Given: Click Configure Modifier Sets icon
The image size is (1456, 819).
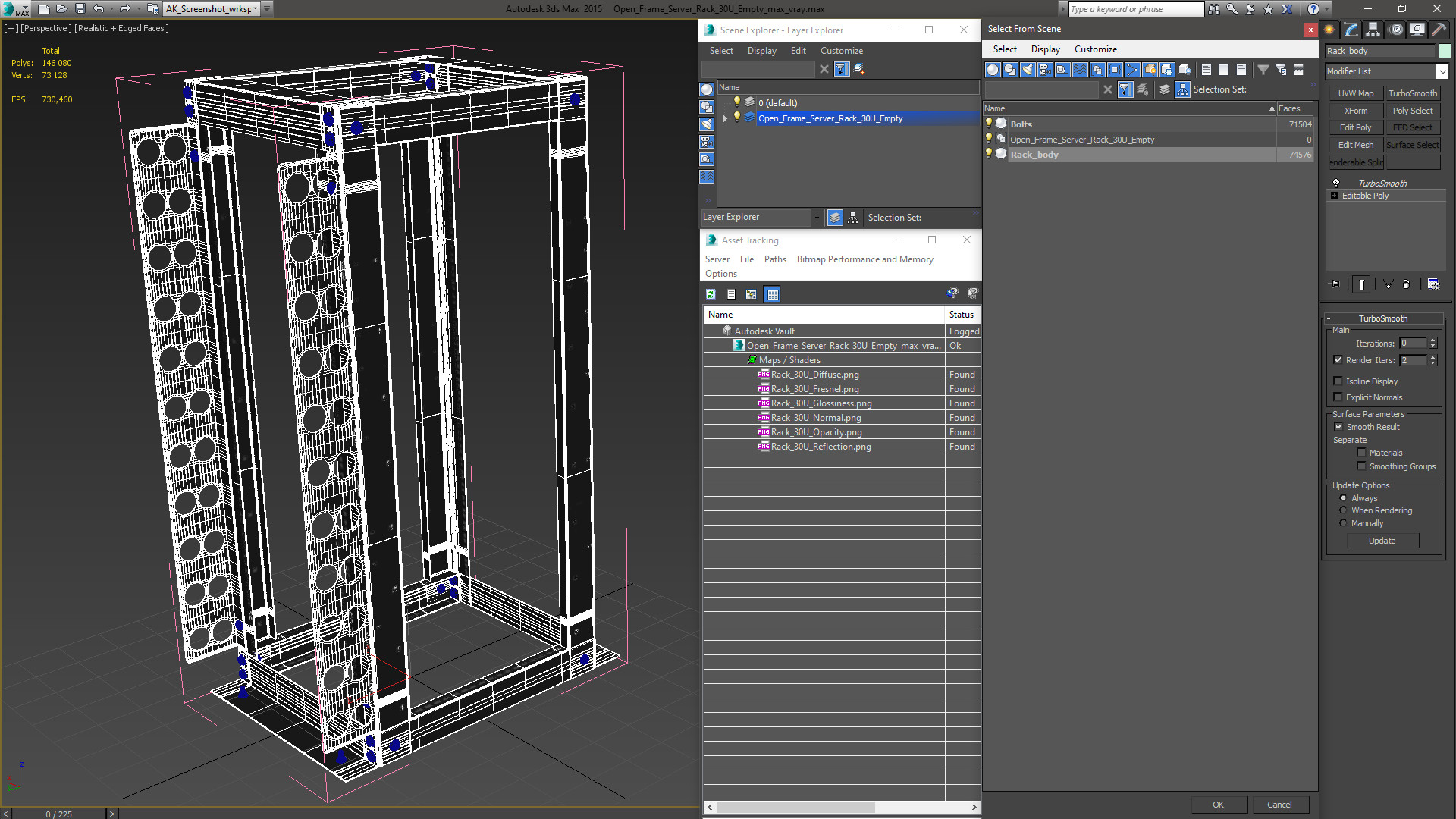Looking at the screenshot, I should pos(1433,284).
